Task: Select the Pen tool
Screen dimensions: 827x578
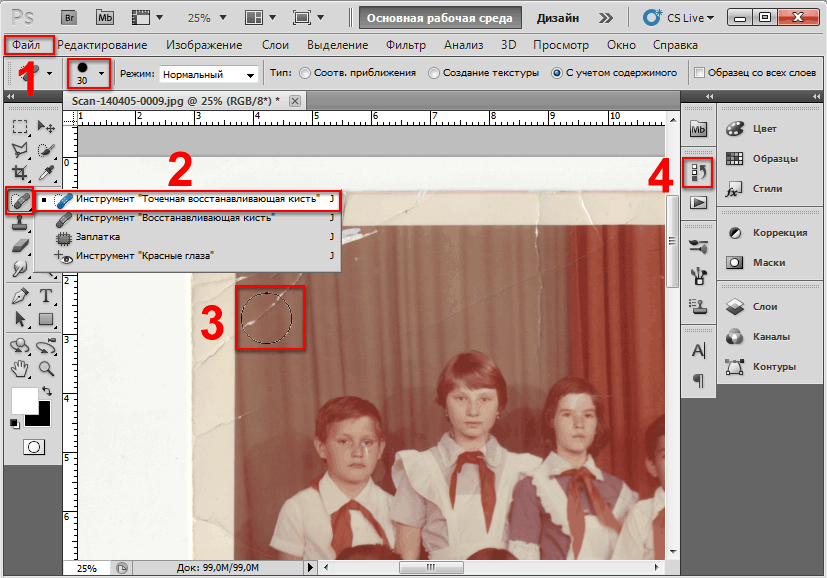Action: [20, 296]
